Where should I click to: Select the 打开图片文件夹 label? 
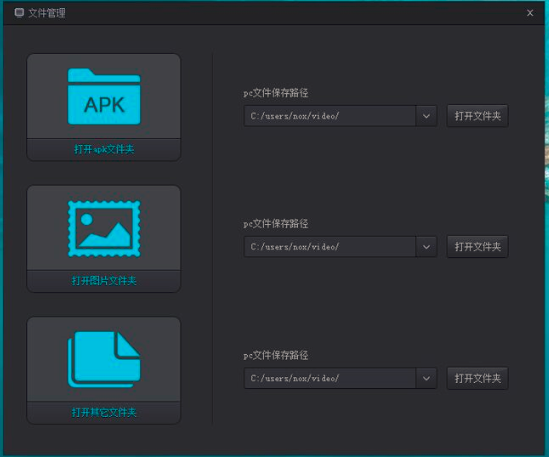[104, 281]
